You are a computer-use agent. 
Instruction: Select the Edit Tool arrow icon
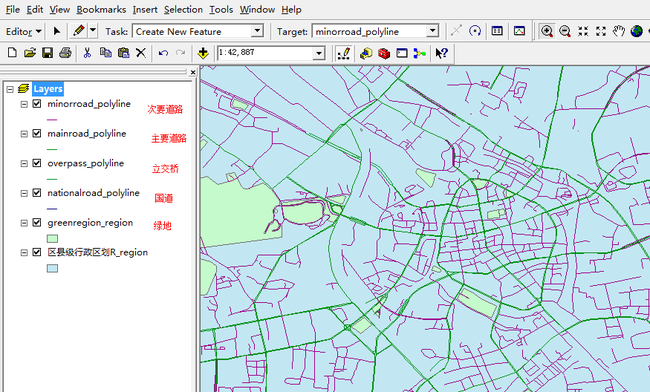tap(57, 31)
